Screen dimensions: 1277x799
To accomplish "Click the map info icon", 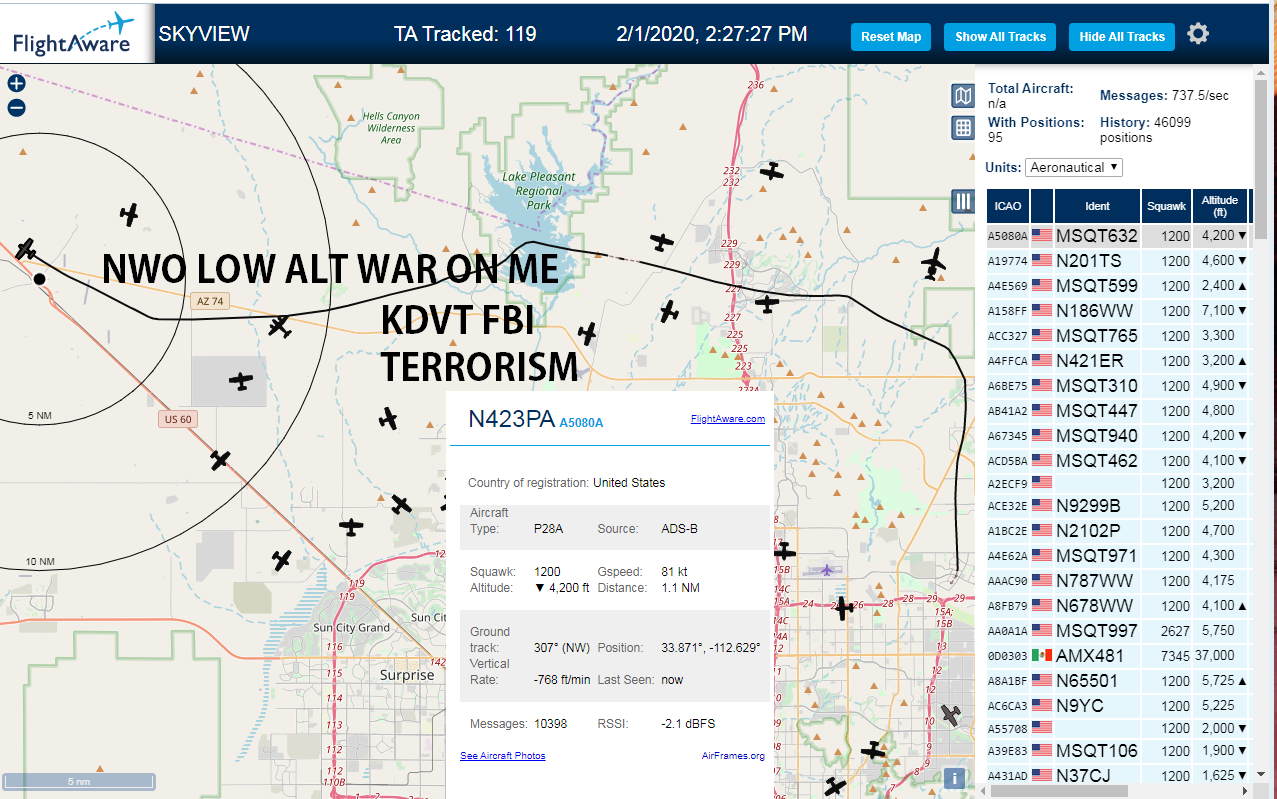I will click(955, 777).
